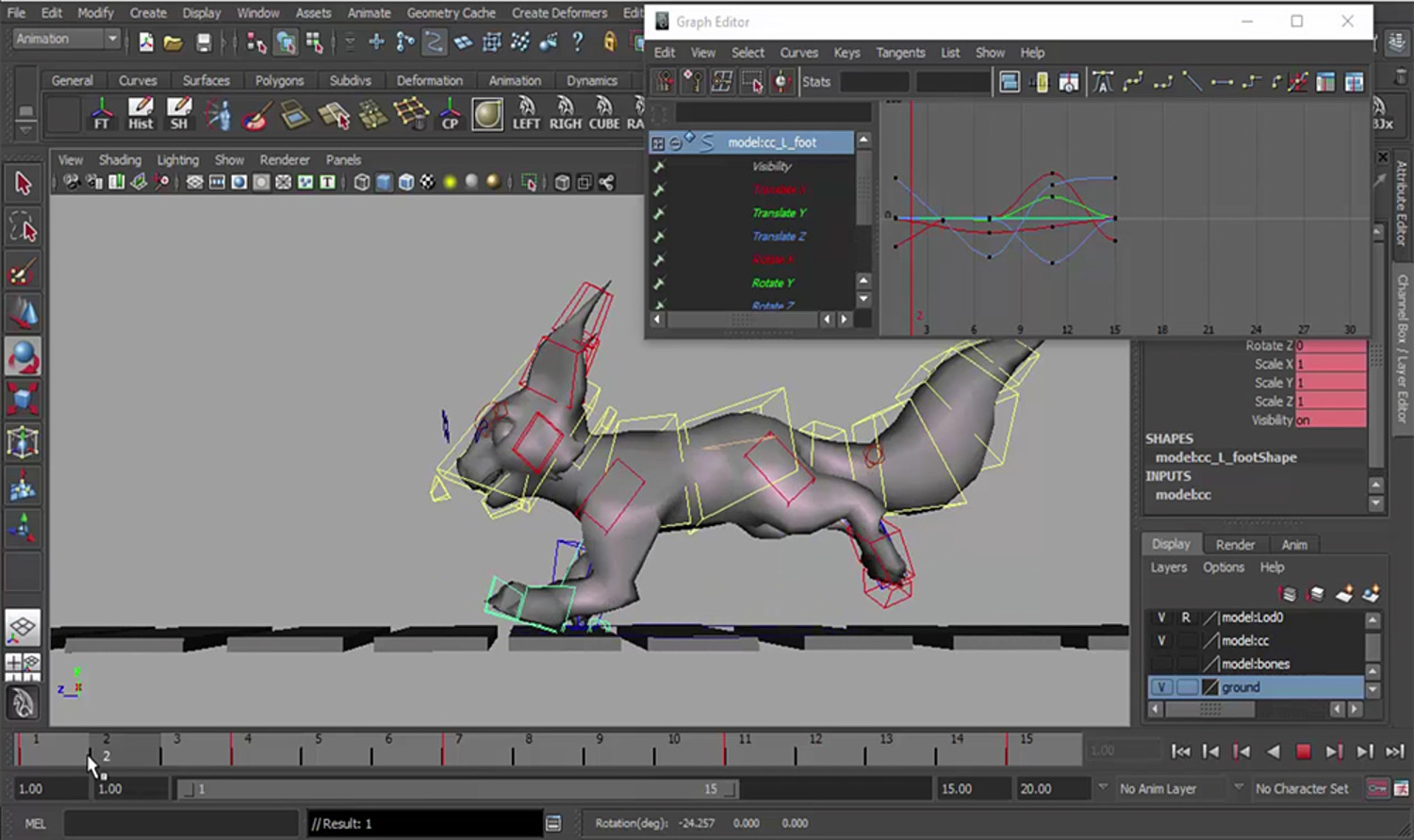Click the linear tangents icon in Graph Editor
The width and height of the screenshot is (1414, 840).
tap(1192, 83)
